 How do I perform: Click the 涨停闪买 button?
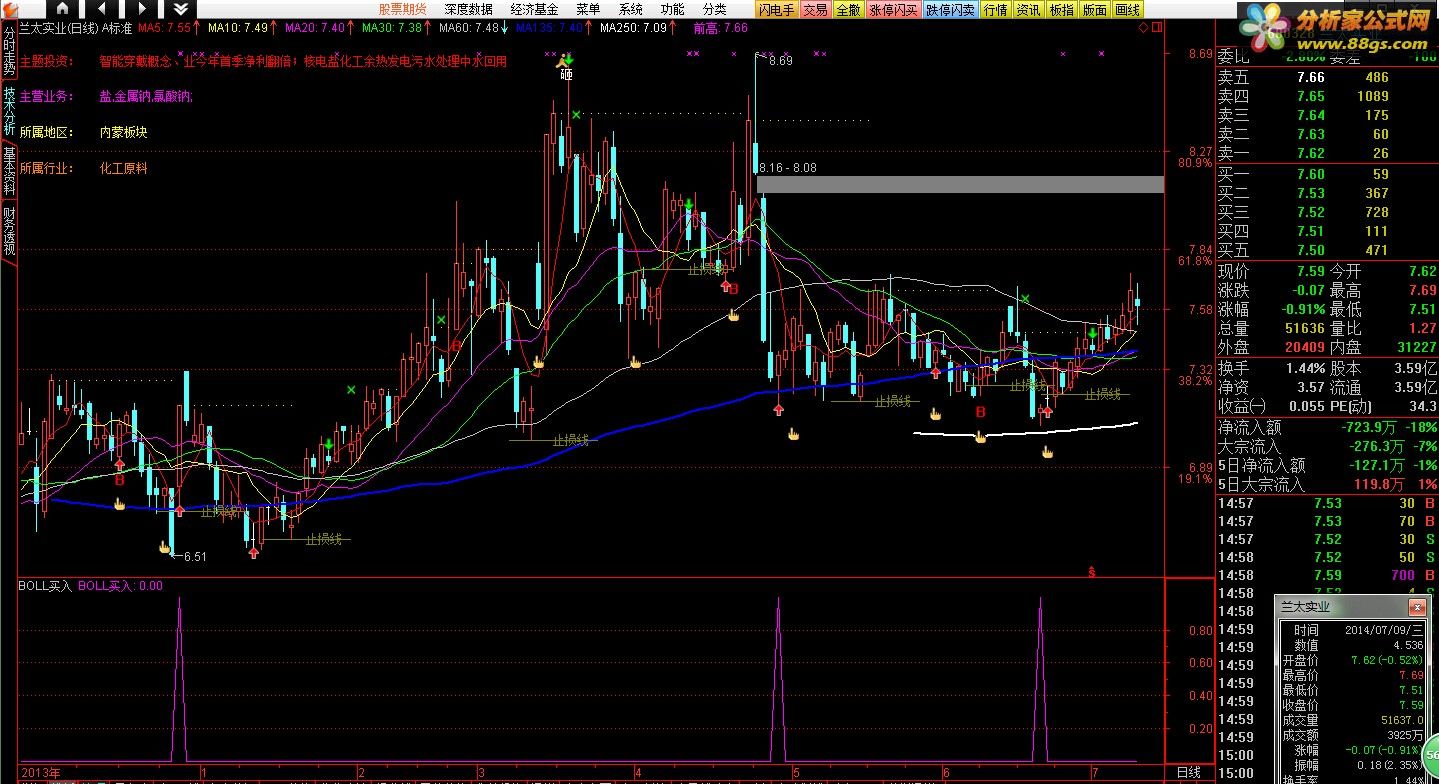[894, 10]
